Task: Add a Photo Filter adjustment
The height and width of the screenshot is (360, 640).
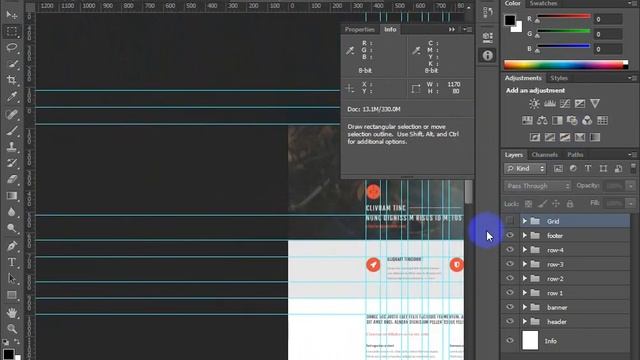Action: (x=572, y=120)
